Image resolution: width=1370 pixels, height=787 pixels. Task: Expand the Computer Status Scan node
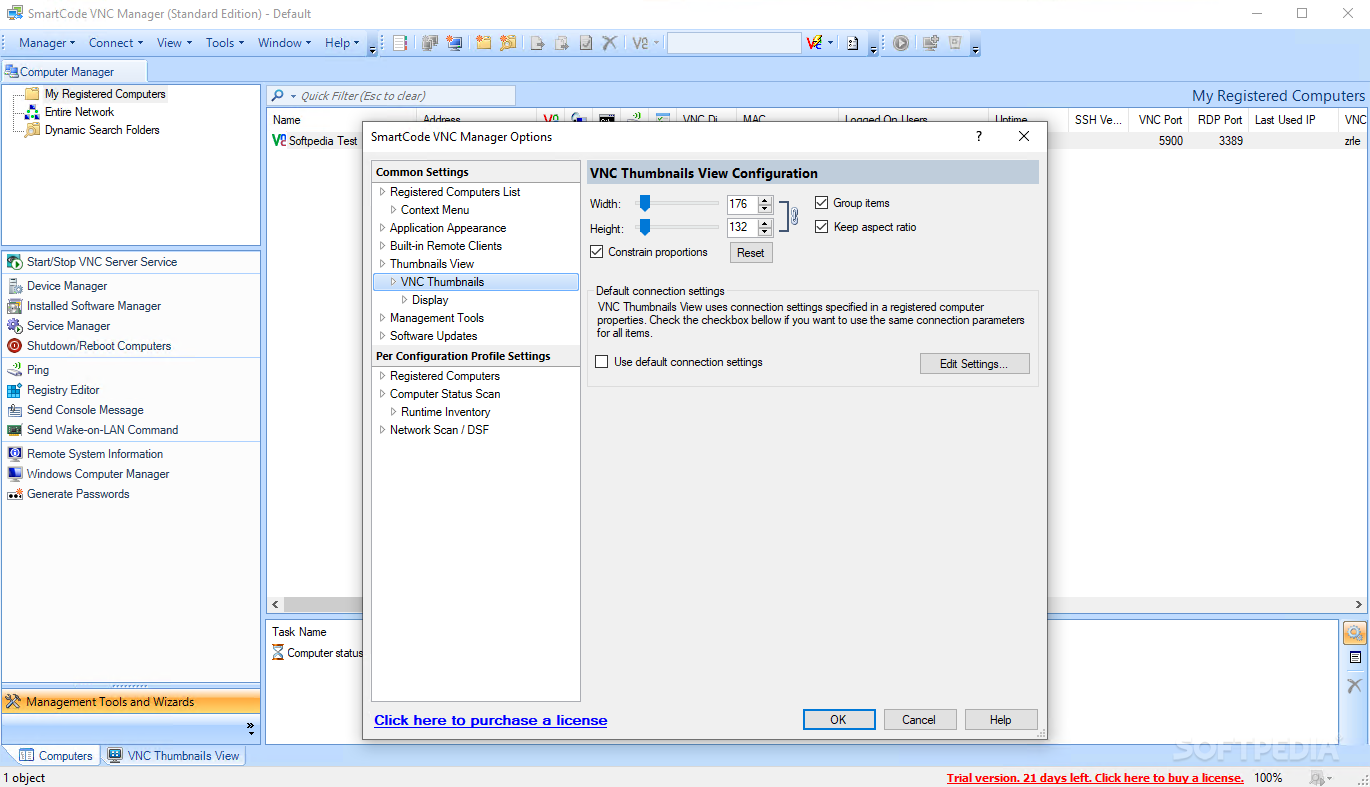382,394
